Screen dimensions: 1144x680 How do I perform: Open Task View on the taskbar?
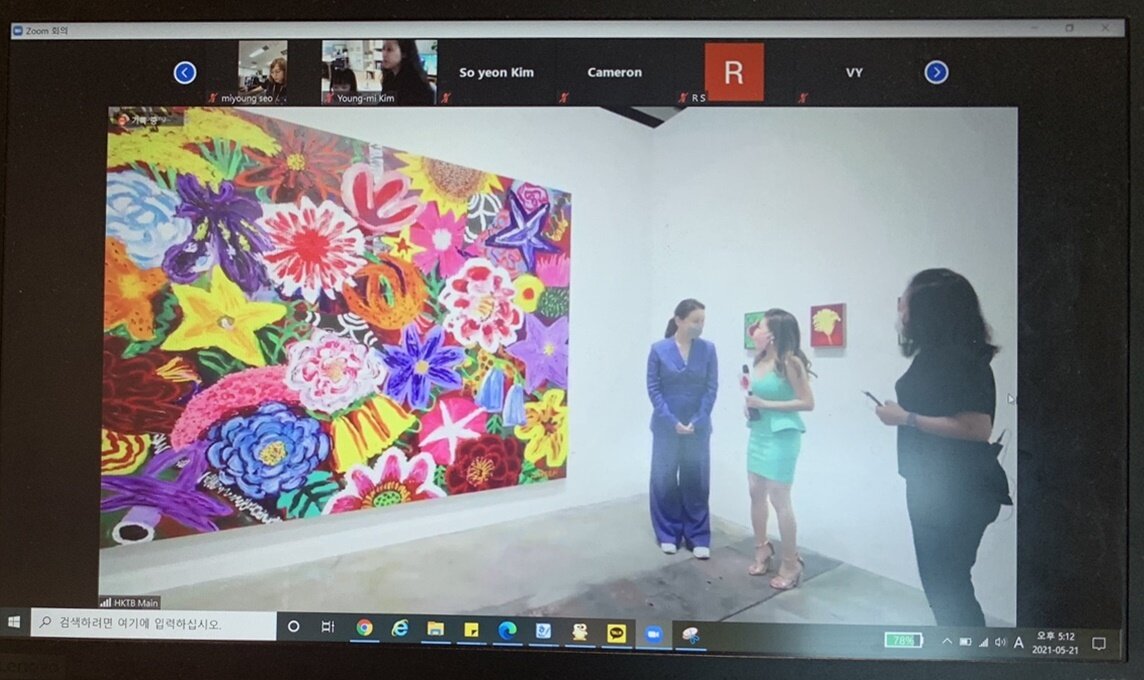(328, 627)
